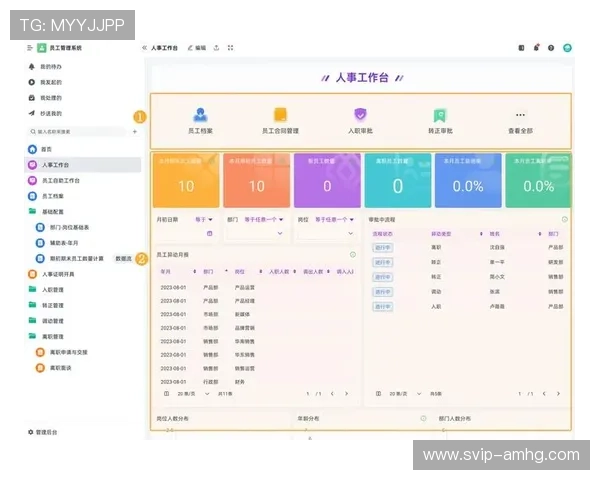Click the hamburger menu icon beside app logo

30,48
